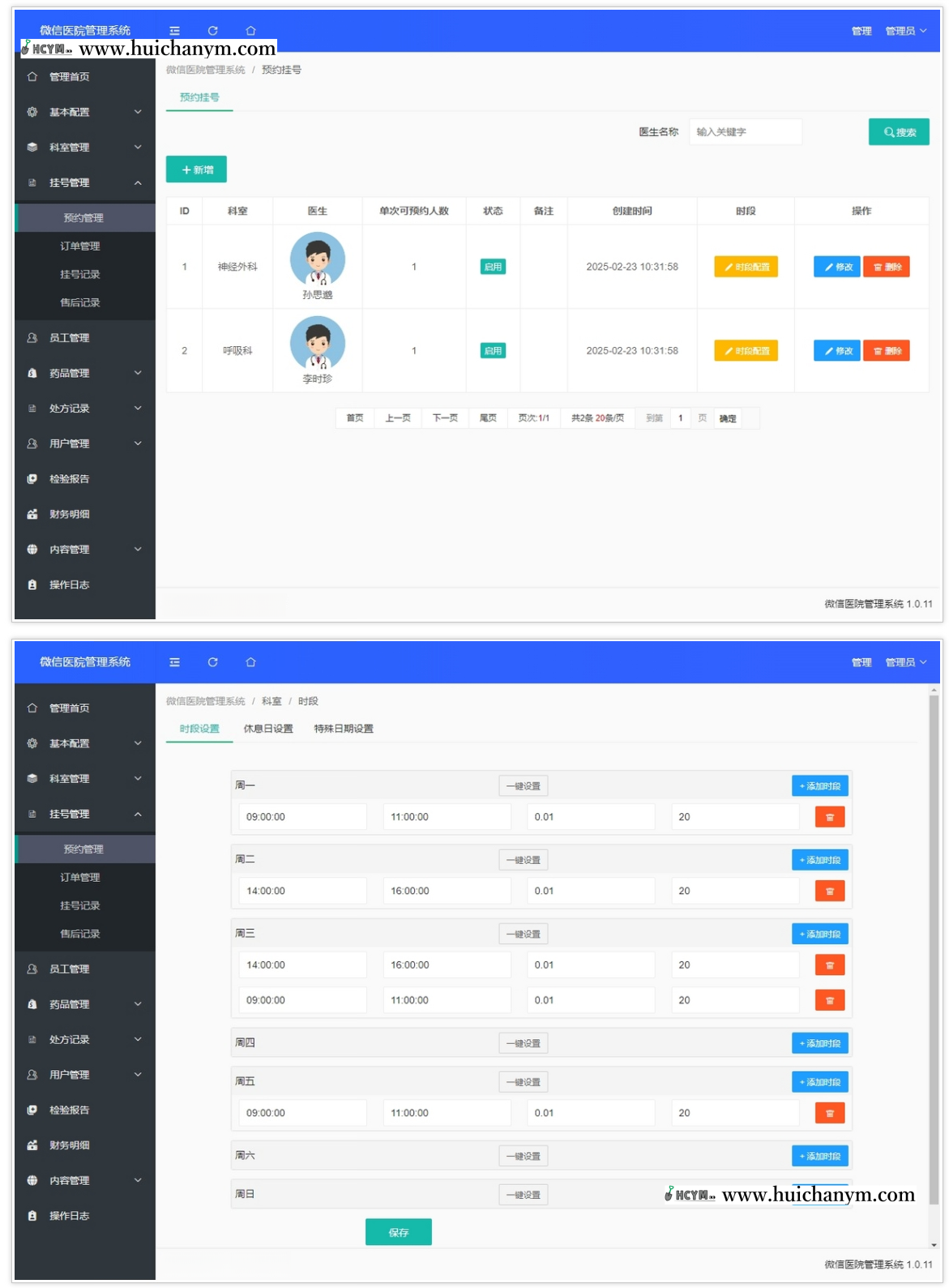The image size is (949, 1288).
Task: Switch to 特殊日期设置 tab
Action: click(344, 729)
